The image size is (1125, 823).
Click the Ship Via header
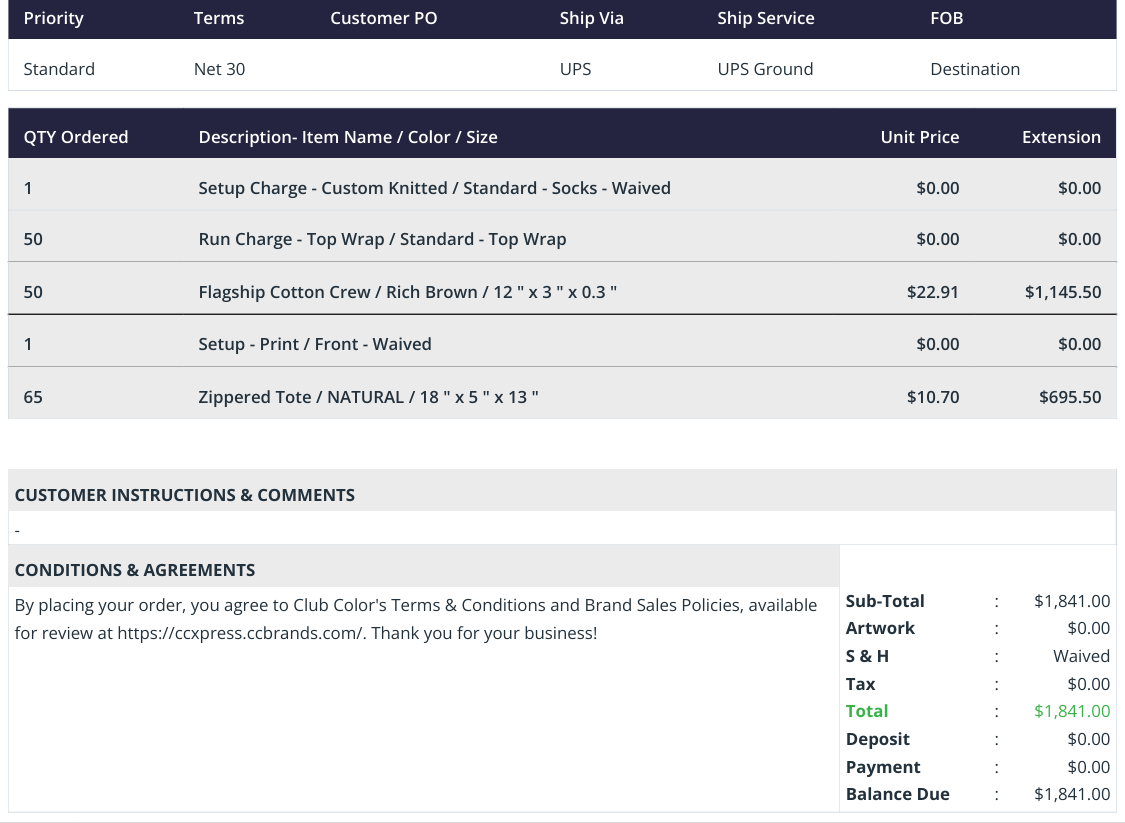tap(591, 18)
